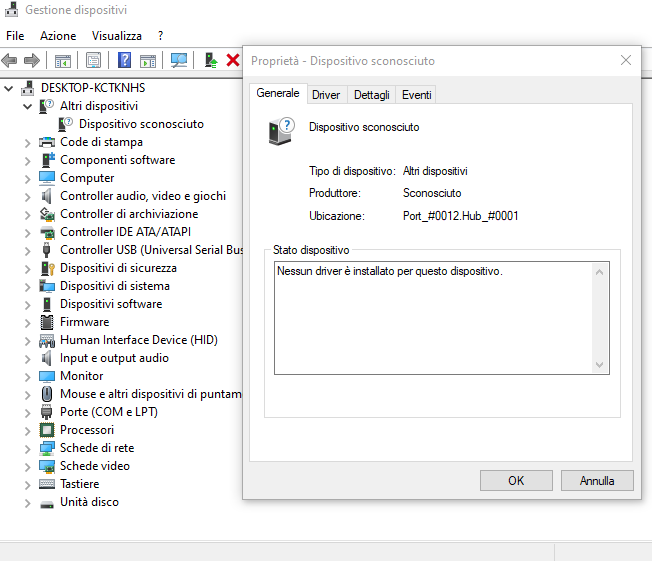Toggle the console tree pane icon
Screen dimensions: 652x561
pos(63,61)
